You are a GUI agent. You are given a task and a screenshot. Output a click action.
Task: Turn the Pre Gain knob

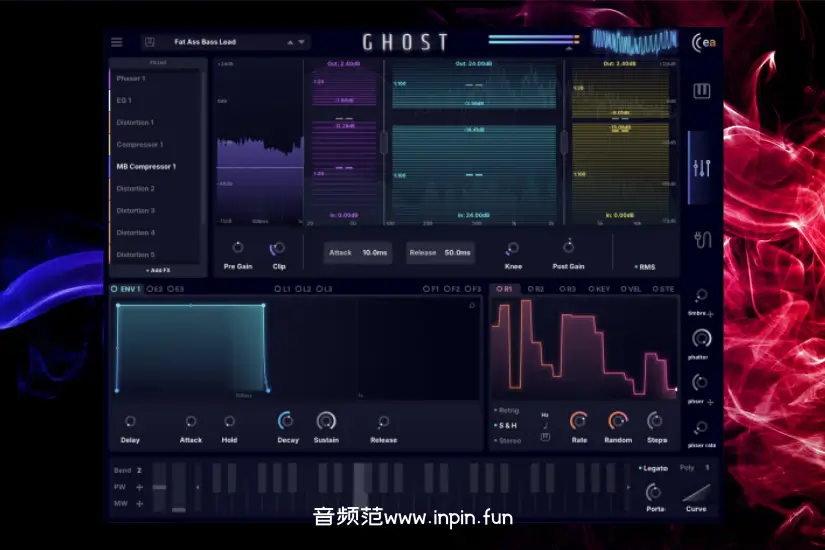[238, 247]
